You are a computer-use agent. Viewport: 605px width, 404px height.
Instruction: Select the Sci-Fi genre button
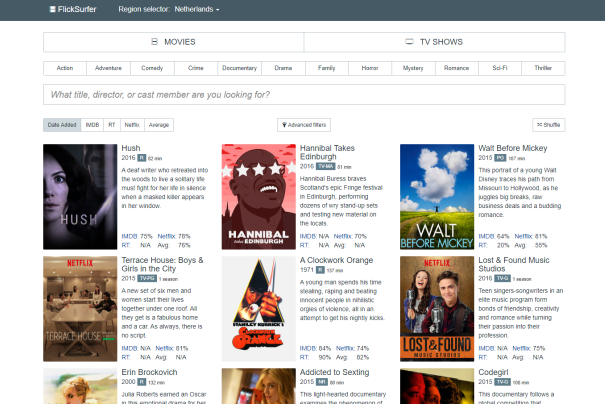point(500,68)
